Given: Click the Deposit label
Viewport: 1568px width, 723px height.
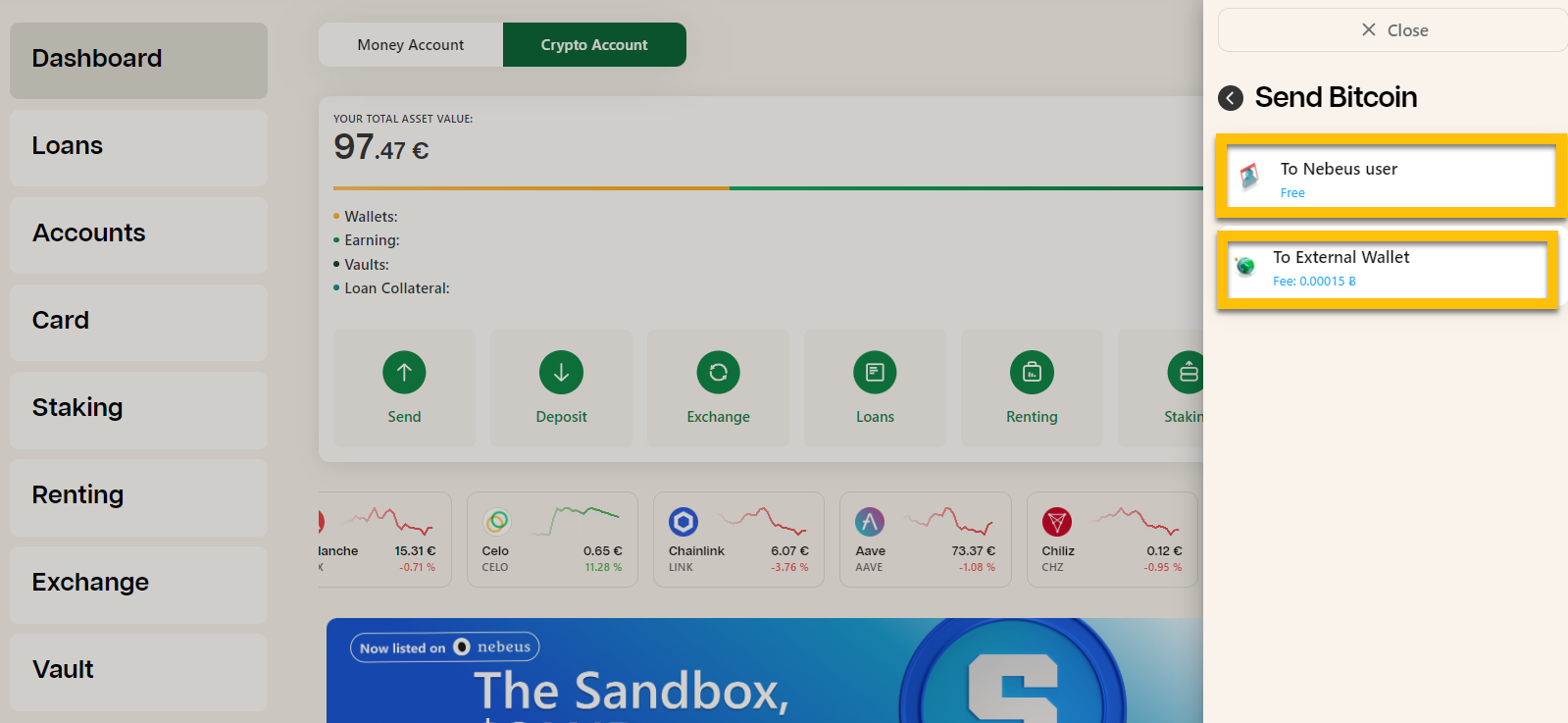Looking at the screenshot, I should pos(561,417).
